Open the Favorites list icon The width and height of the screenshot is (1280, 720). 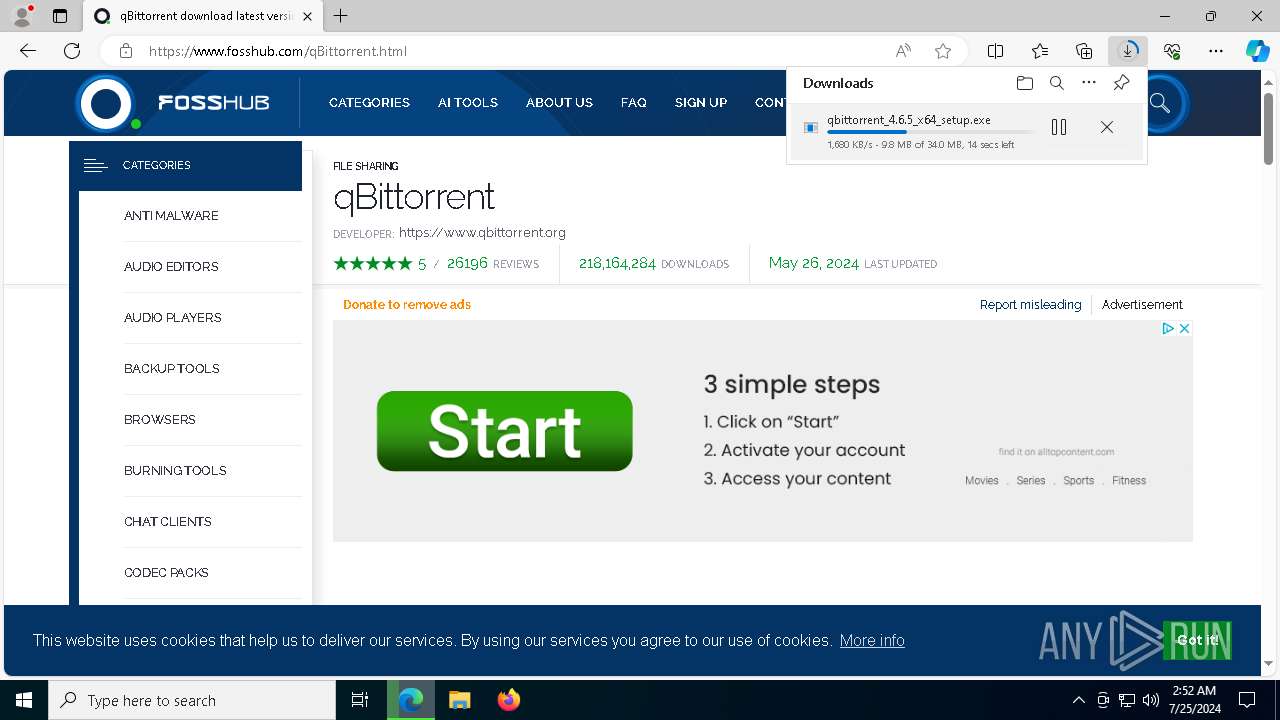1040,51
